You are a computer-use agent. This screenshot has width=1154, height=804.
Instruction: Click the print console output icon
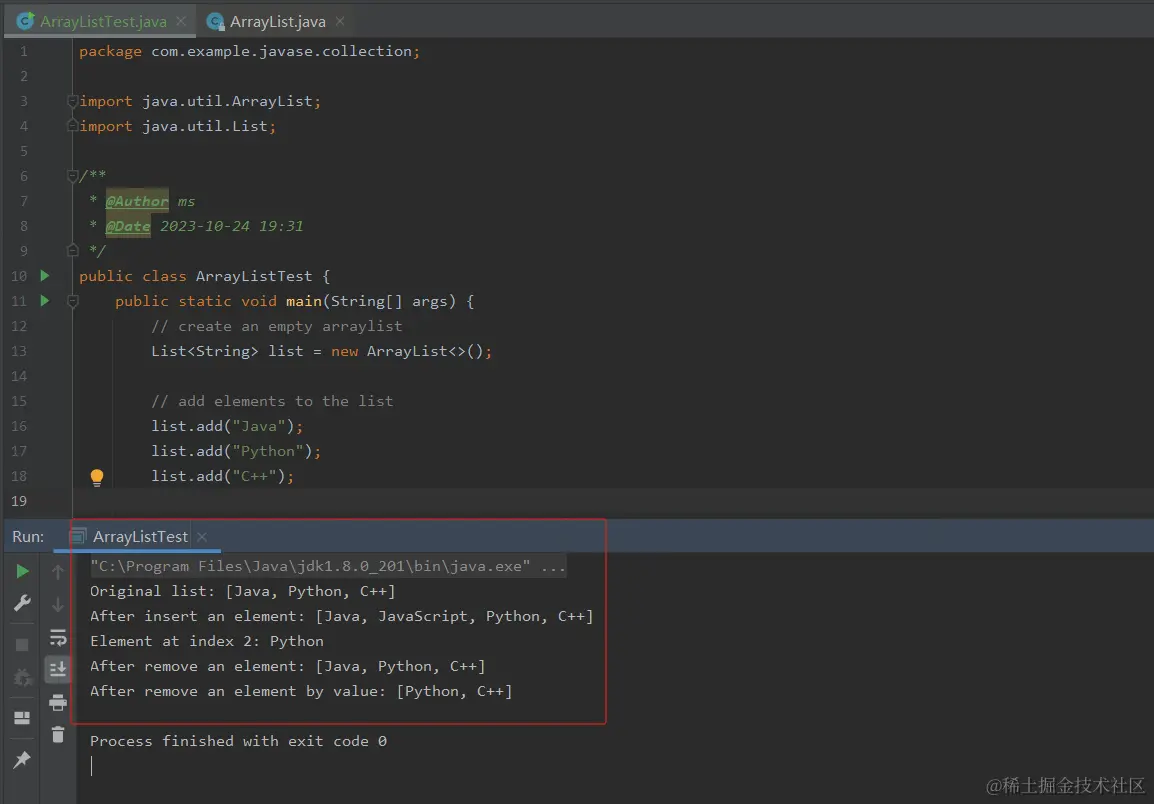[58, 702]
